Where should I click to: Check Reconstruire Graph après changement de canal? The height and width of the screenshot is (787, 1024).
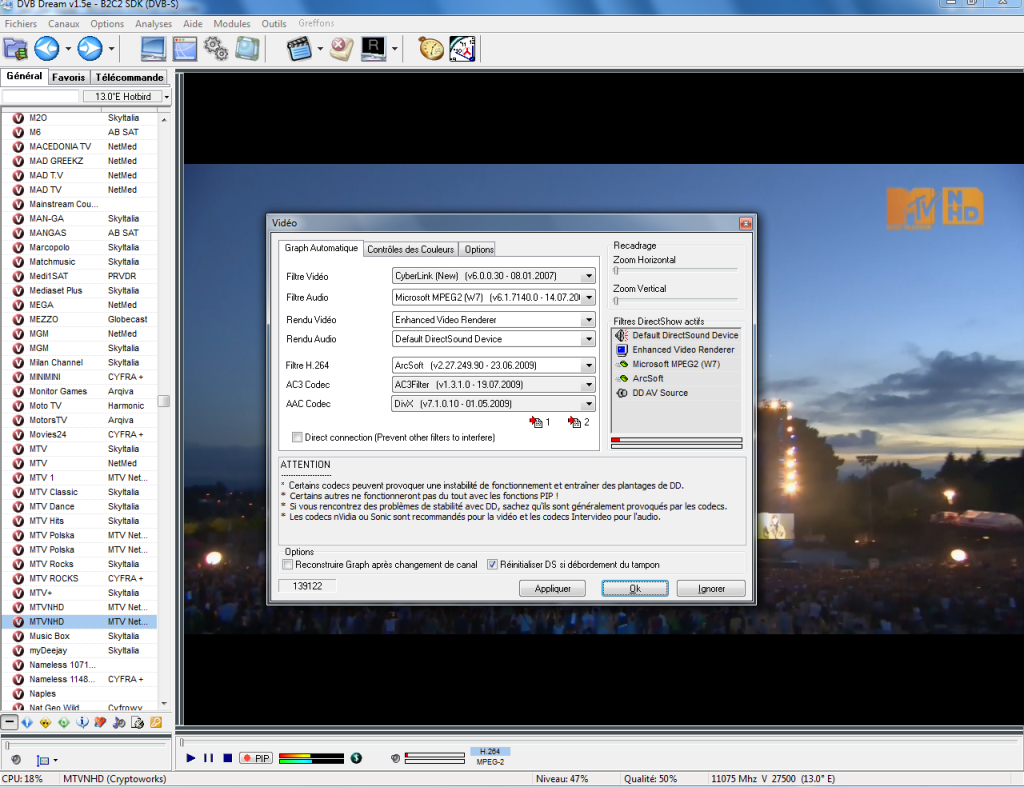(x=287, y=564)
